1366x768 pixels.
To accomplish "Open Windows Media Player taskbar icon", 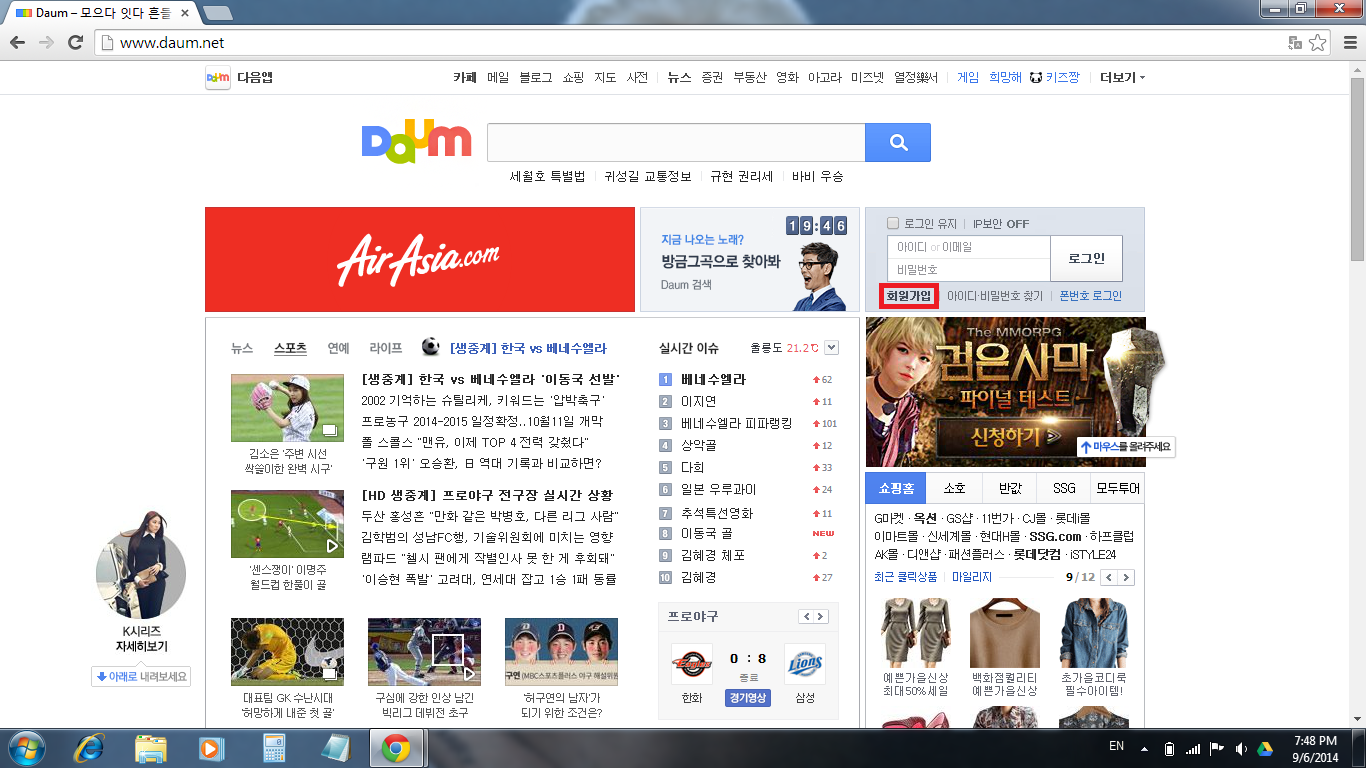I will click(211, 748).
